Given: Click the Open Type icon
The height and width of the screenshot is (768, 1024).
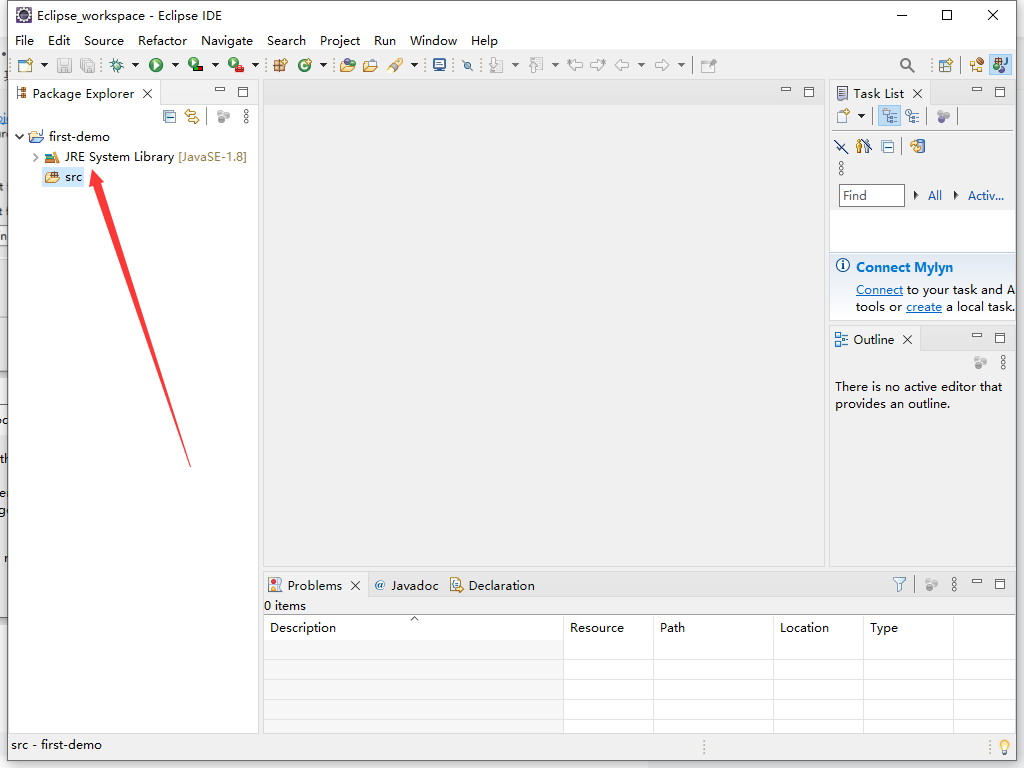Looking at the screenshot, I should tap(348, 65).
